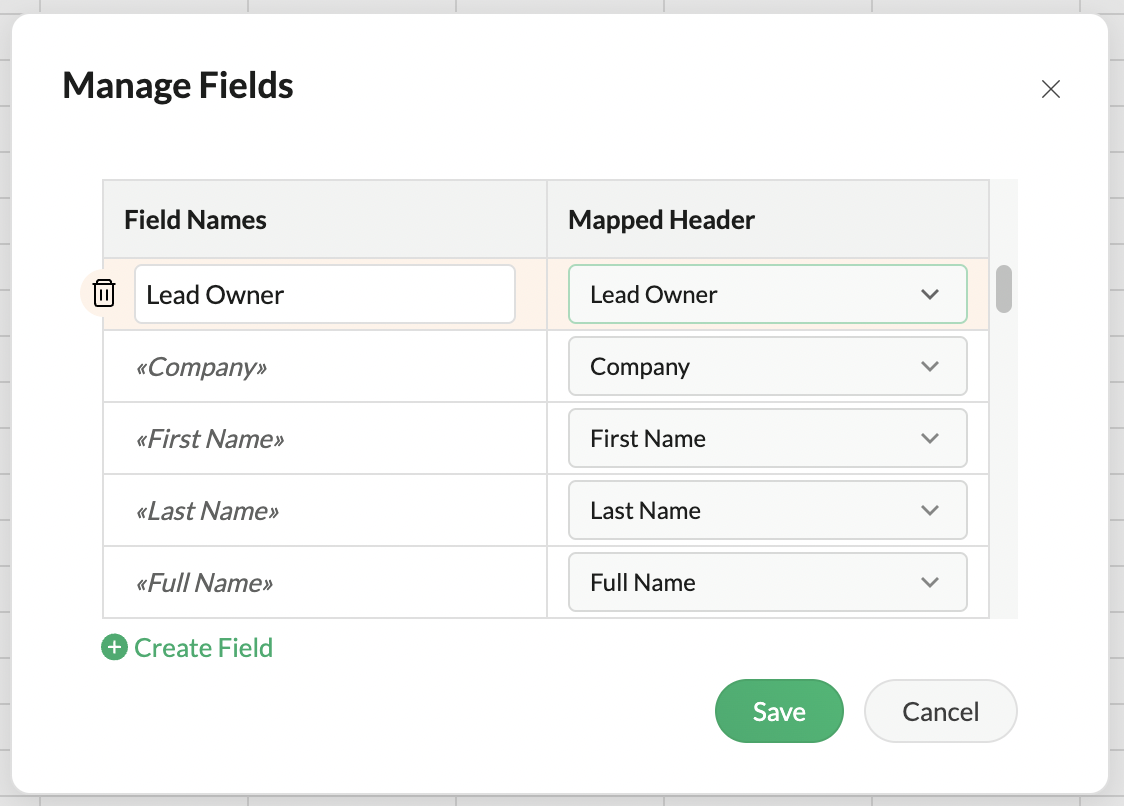Open the First Name mapped header dropdown
Viewport: 1124px width, 806px height.
(x=767, y=438)
